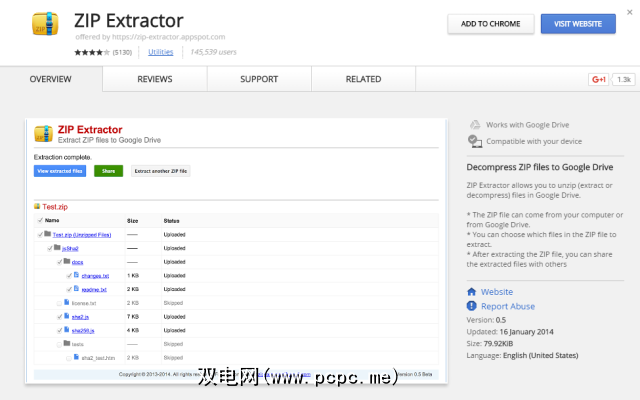
Task: Click the '145,539 users' text
Action: tap(213, 52)
